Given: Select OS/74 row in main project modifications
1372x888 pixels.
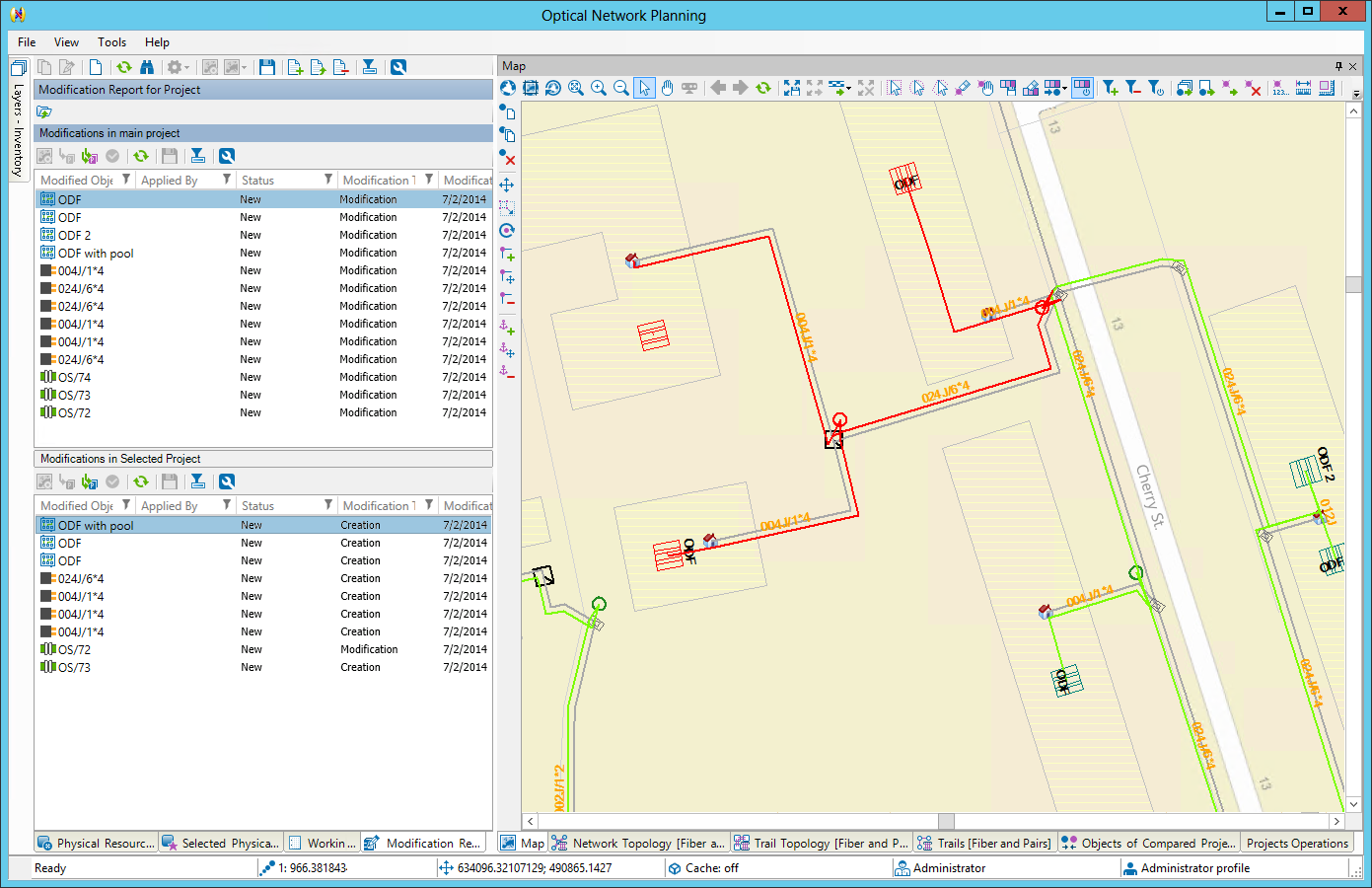Looking at the screenshot, I should pos(263,377).
